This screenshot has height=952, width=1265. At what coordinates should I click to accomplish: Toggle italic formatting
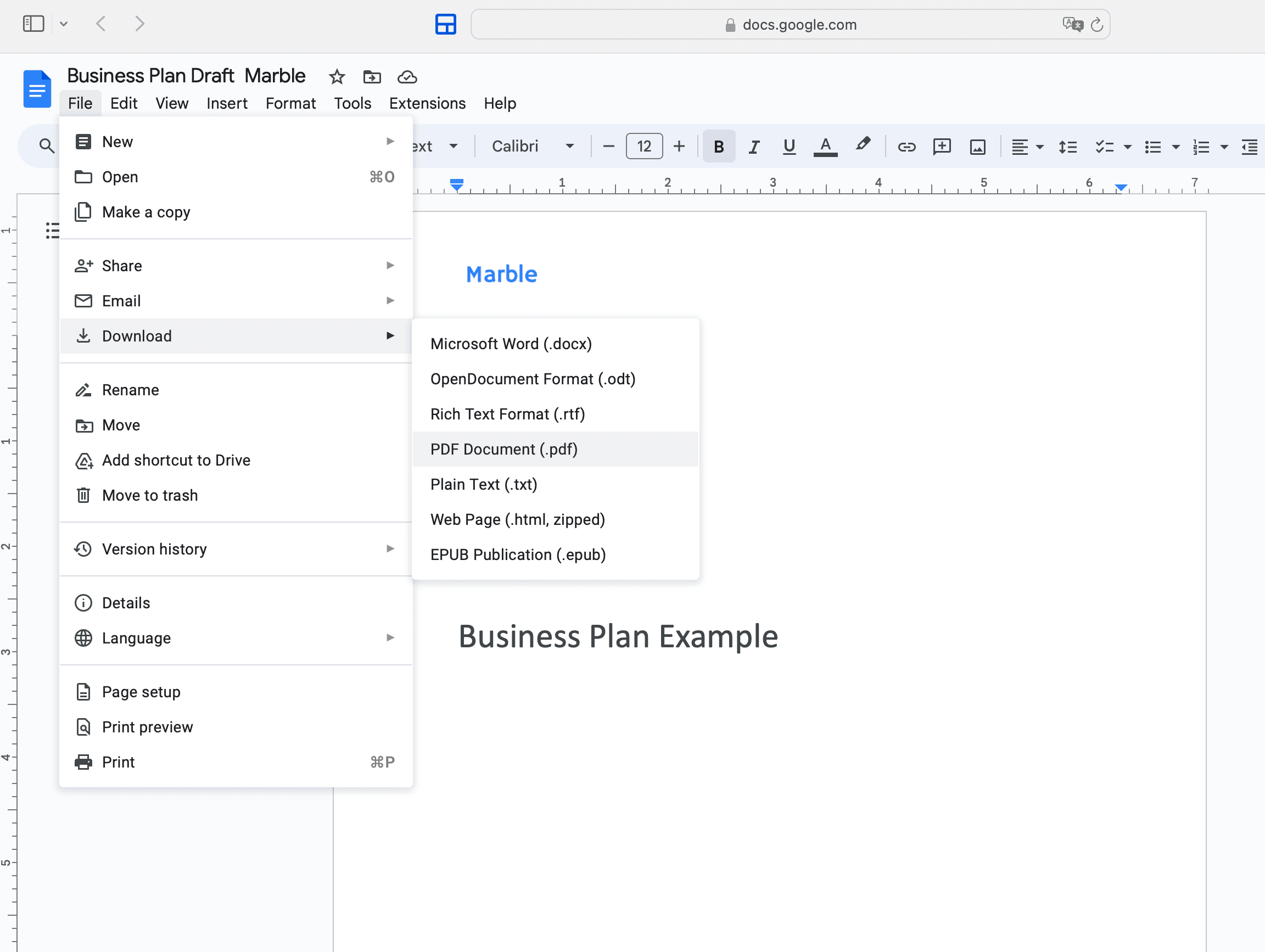754,147
